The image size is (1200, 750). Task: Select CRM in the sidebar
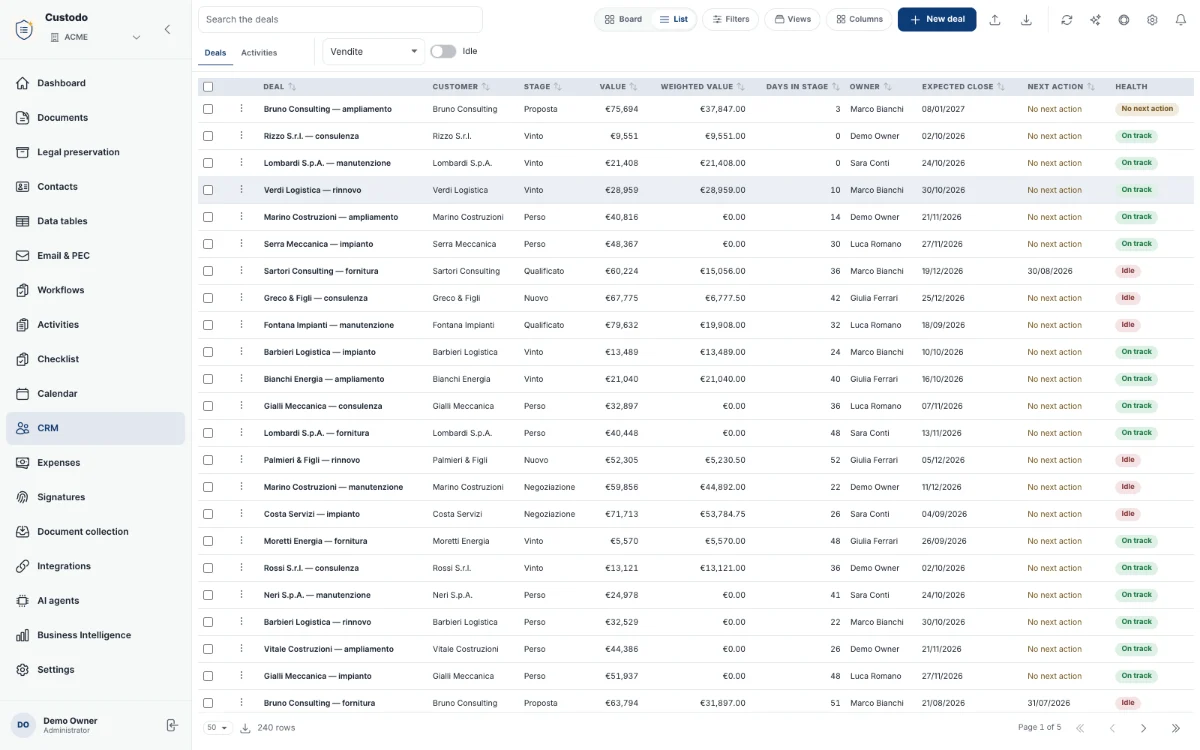point(95,428)
